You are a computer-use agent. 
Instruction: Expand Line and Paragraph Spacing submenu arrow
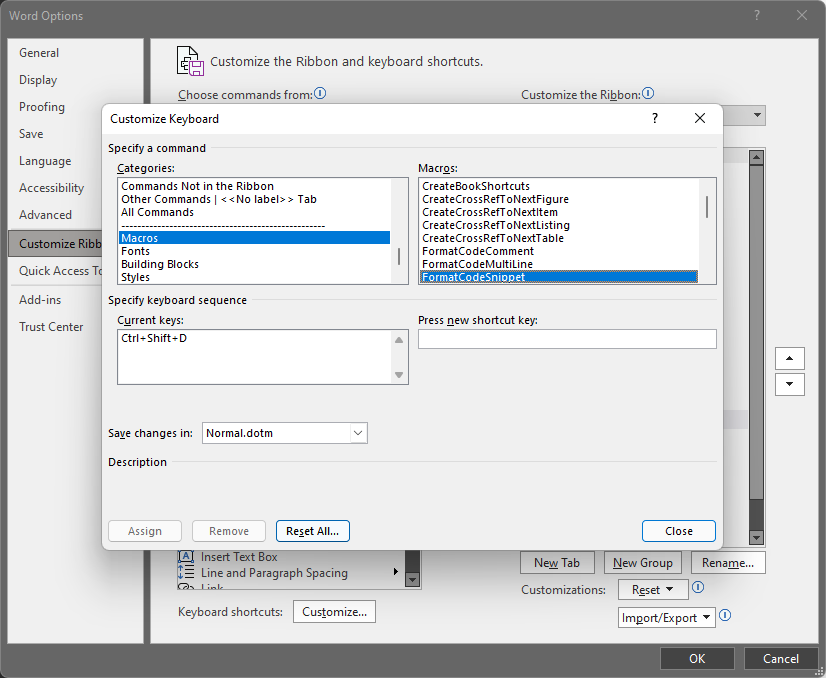point(396,572)
